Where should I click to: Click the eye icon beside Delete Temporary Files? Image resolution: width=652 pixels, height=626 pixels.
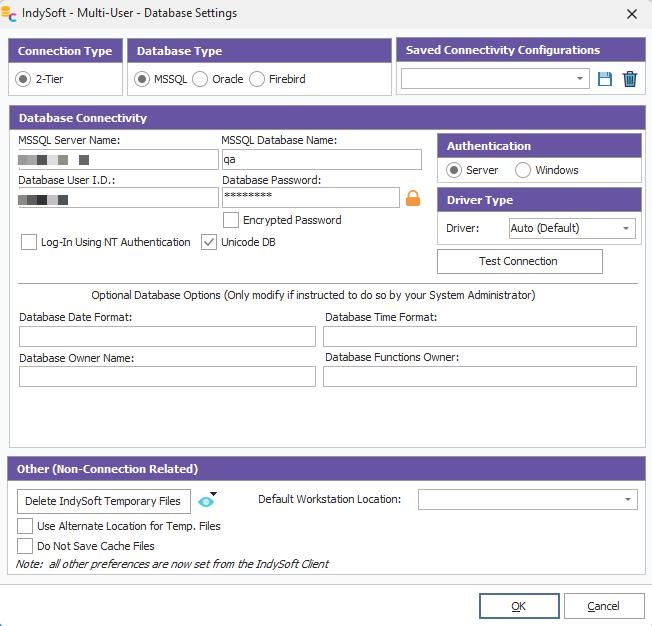coord(206,501)
